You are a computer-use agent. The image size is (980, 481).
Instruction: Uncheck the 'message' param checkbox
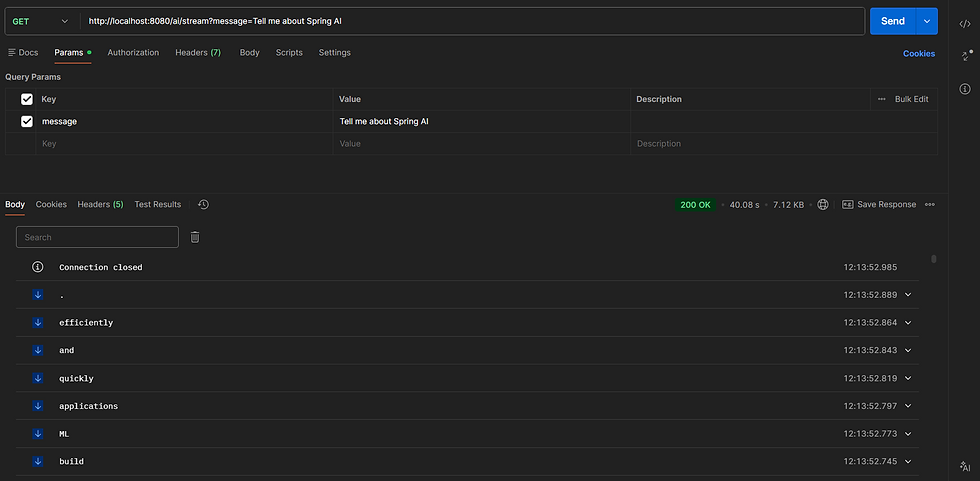(27, 121)
